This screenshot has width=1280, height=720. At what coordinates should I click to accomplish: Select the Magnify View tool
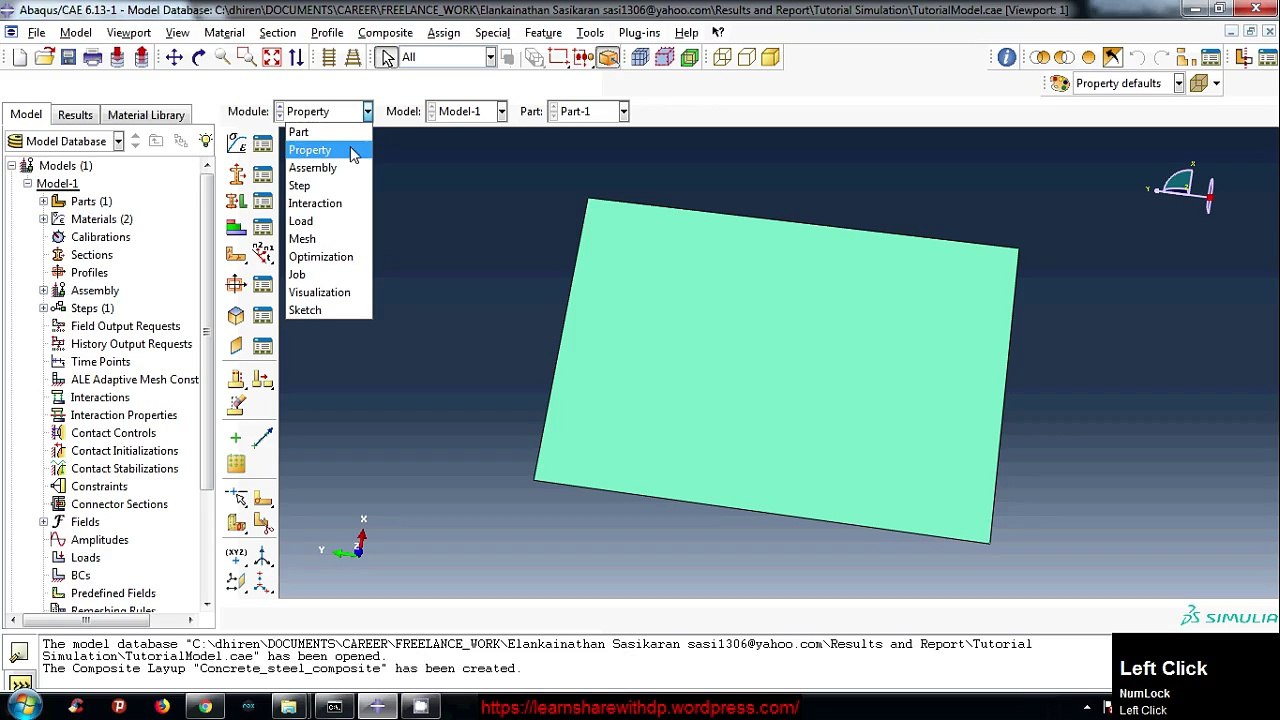tap(222, 57)
